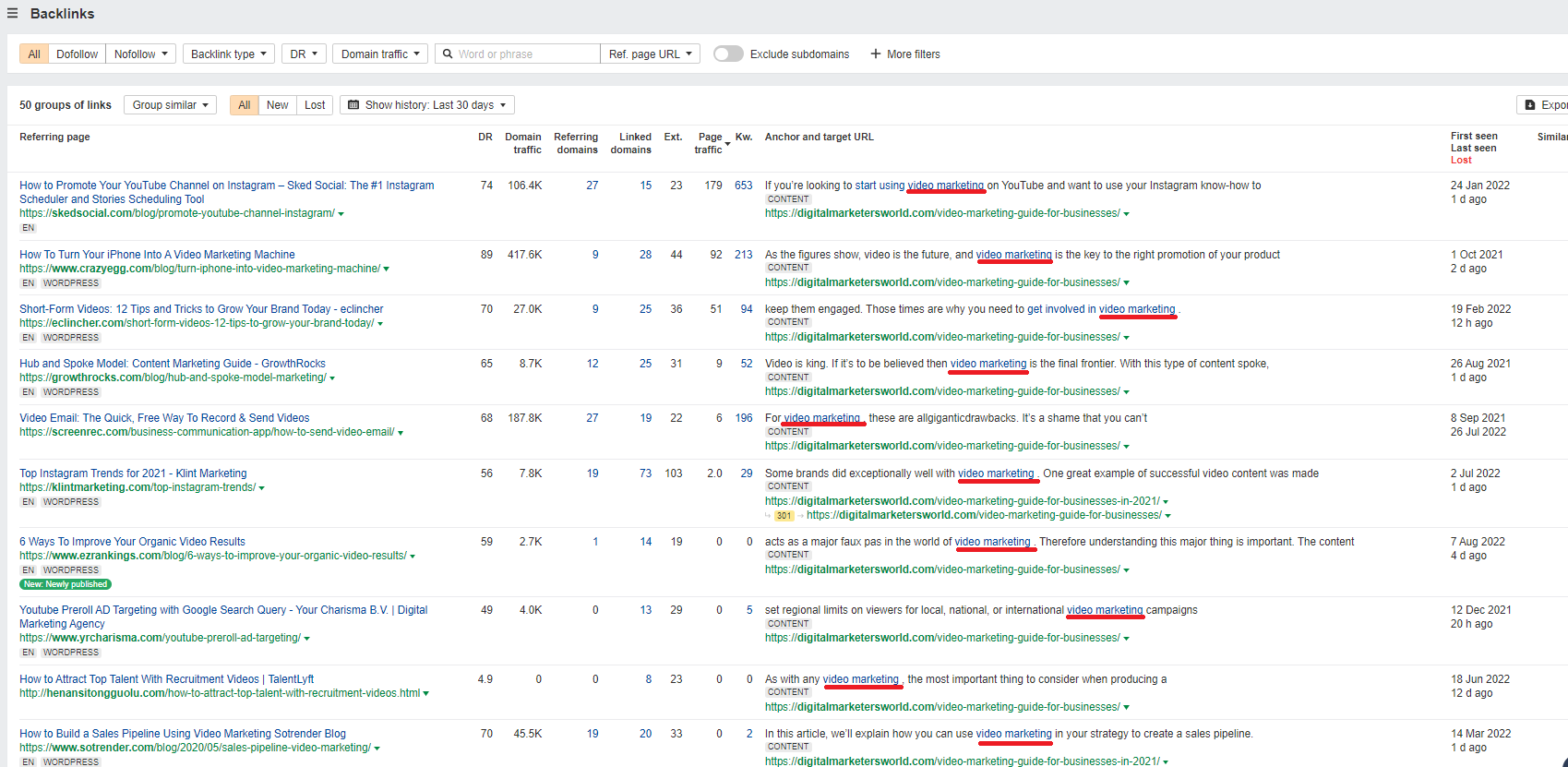This screenshot has width=1568, height=767.
Task: Click ext. links value 103 in Klint row
Action: tap(674, 473)
